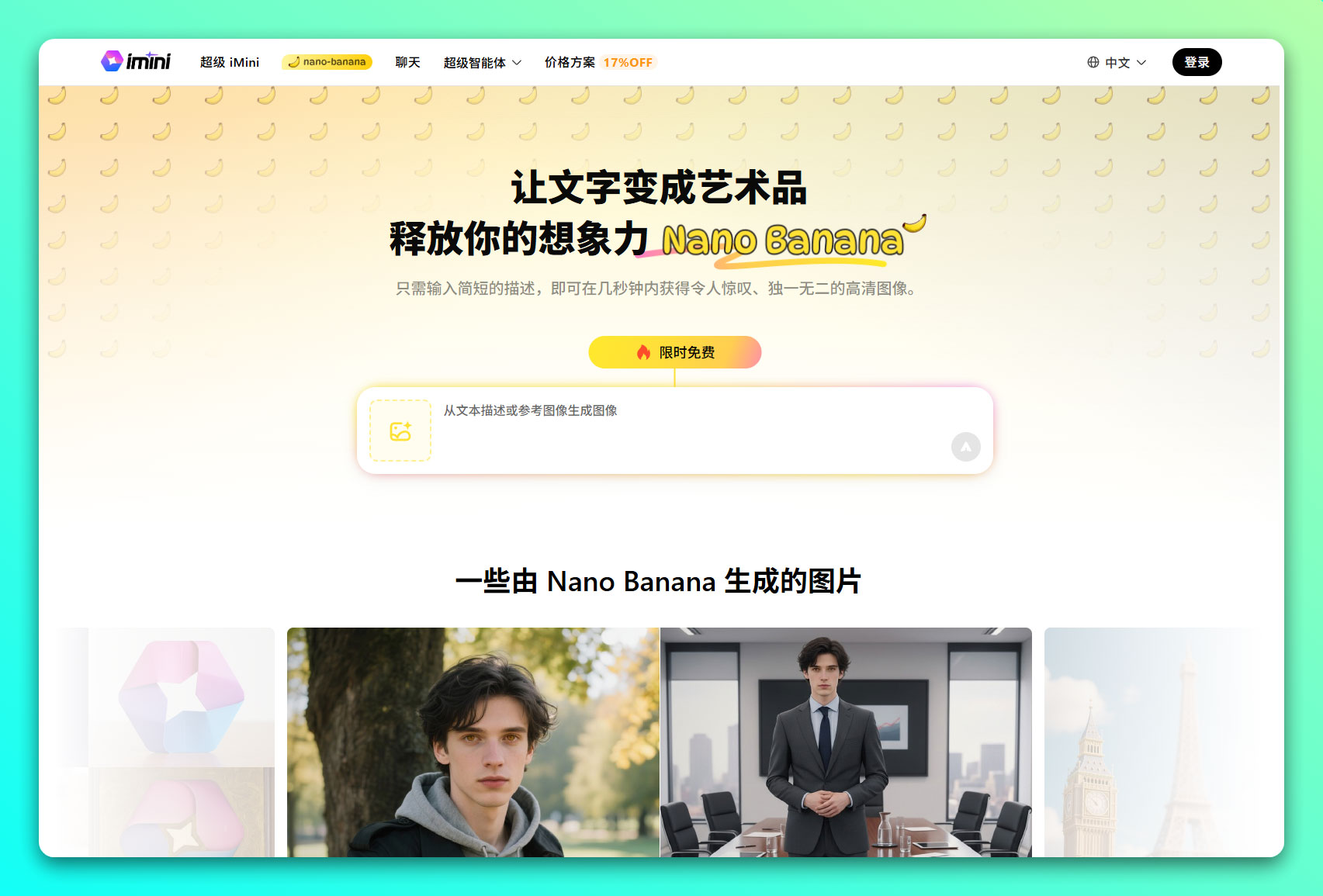Click the banana icon beside Nano Banana title
This screenshot has width=1323, height=896.
(x=915, y=223)
